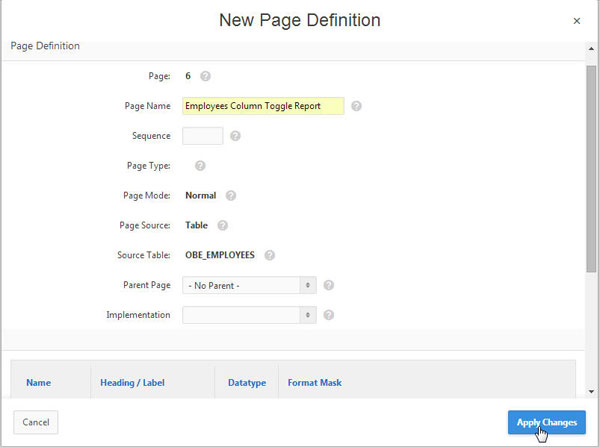Screen dimensions: 600x447
Task: Click help icon beside Source Table
Action: coord(269,255)
